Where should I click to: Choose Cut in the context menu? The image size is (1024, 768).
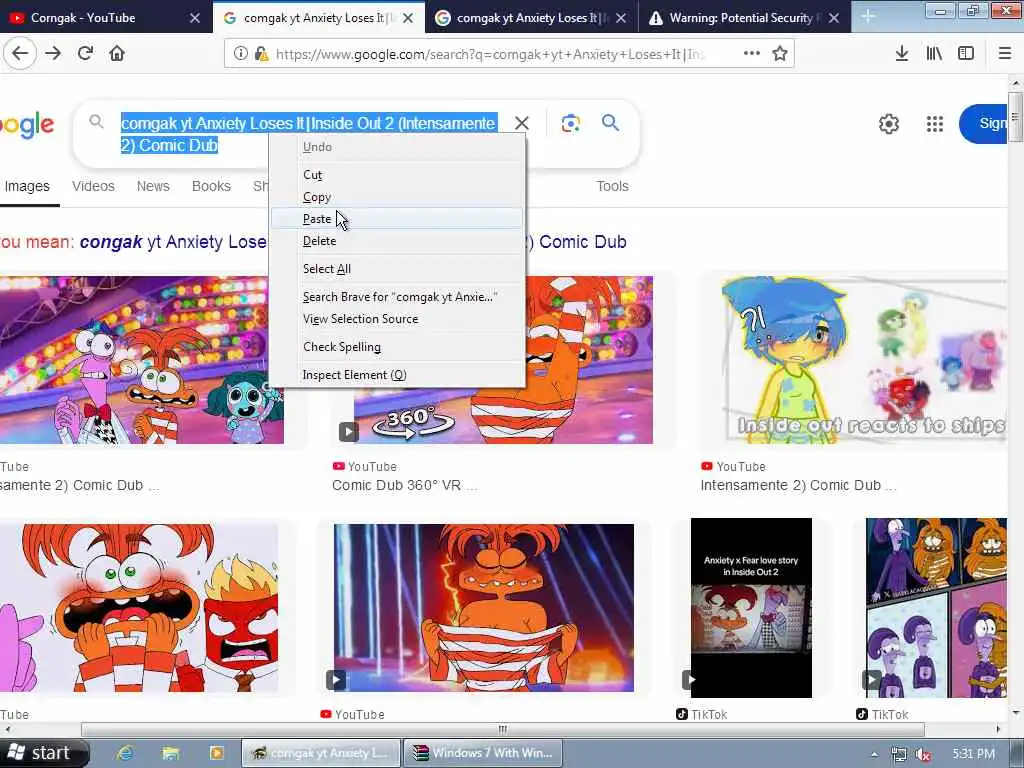point(396,174)
